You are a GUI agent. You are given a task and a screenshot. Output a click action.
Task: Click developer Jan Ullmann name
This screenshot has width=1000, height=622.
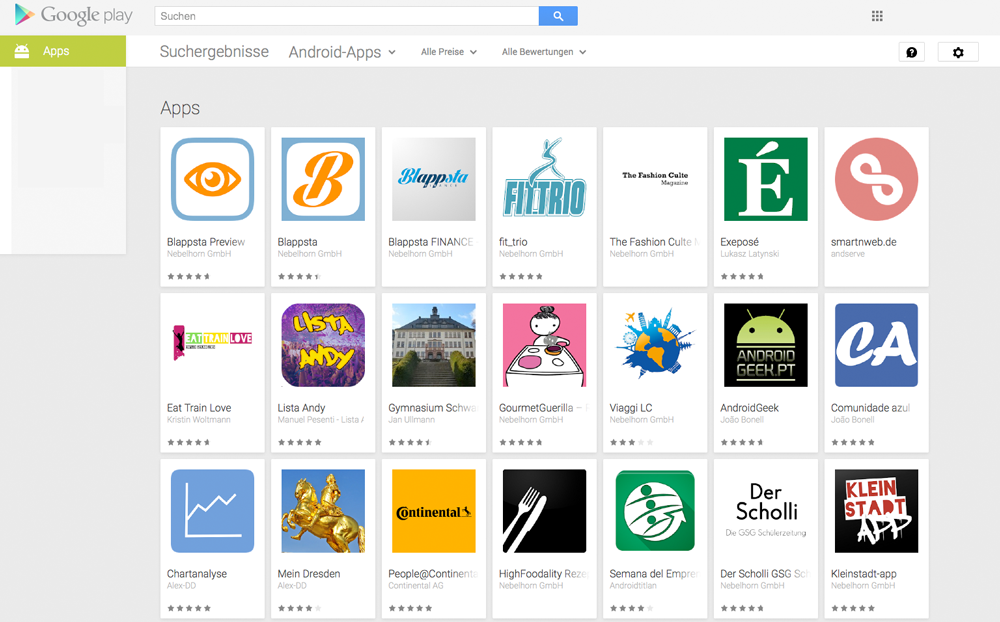[x=411, y=420]
